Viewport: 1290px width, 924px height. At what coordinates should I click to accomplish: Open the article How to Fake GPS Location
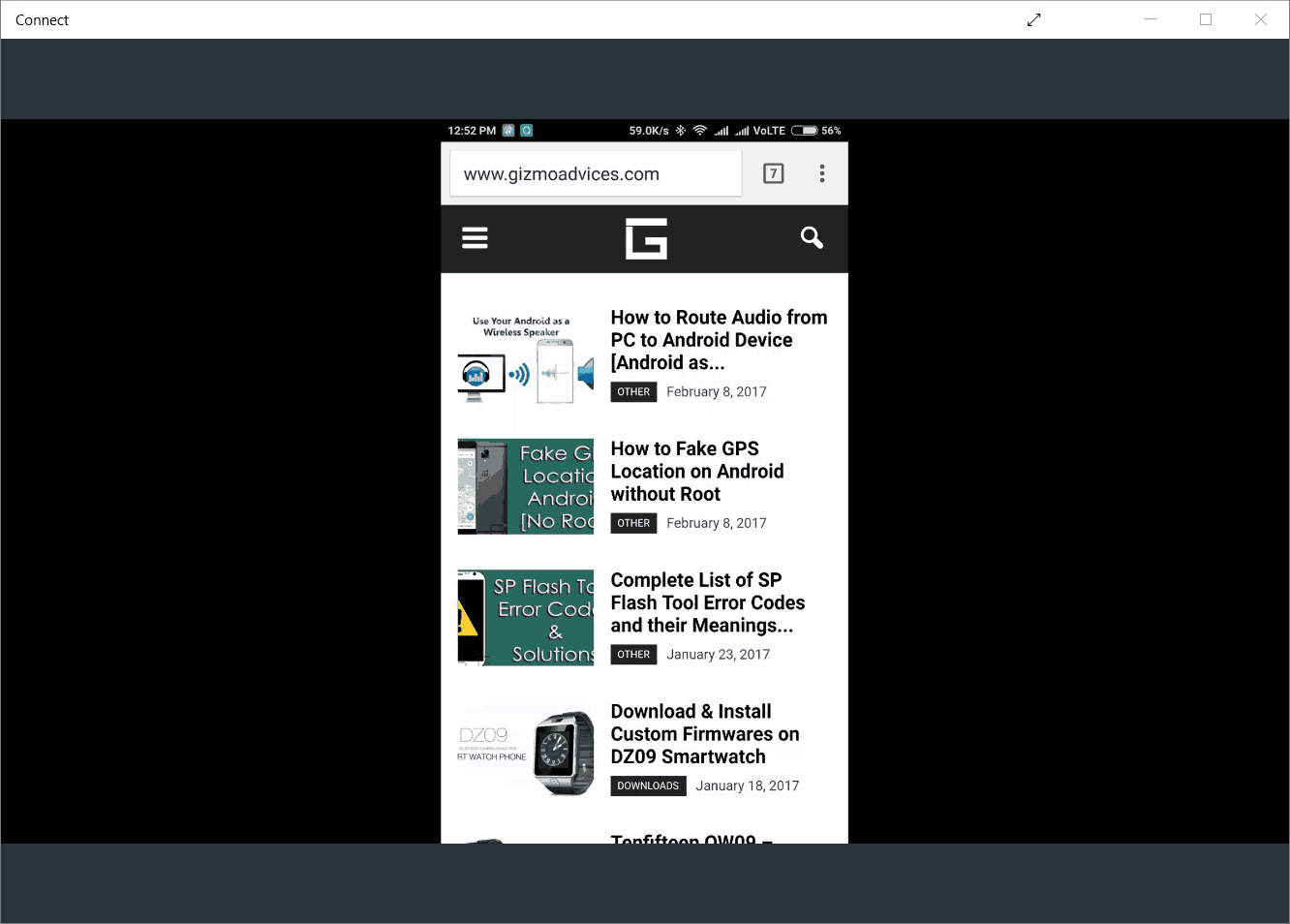(697, 472)
